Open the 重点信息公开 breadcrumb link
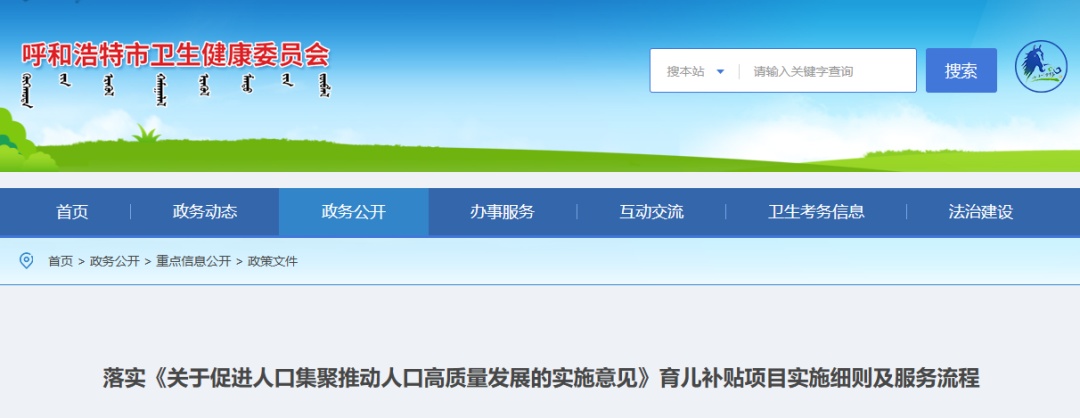The width and height of the screenshot is (1080, 418). coord(193,261)
